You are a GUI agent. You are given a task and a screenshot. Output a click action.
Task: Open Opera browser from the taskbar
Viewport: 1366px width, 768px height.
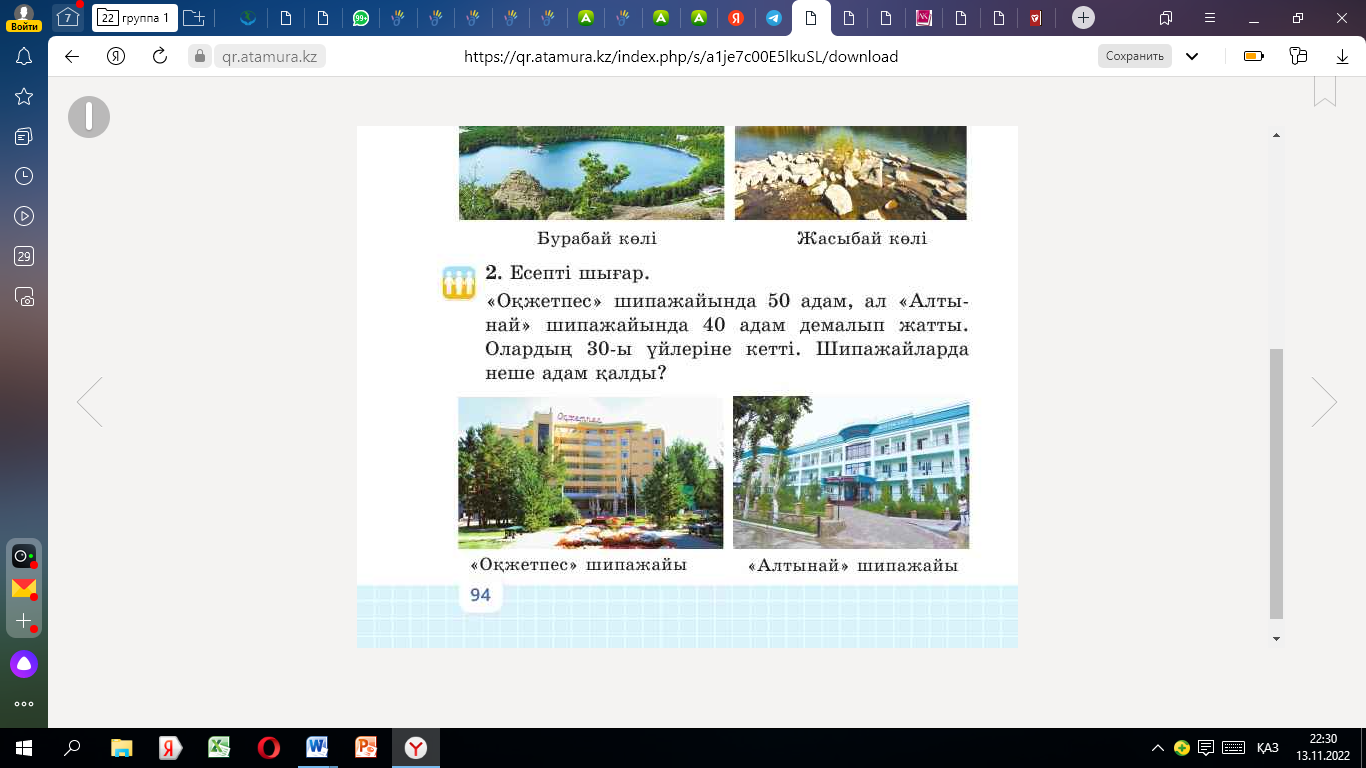tap(268, 747)
